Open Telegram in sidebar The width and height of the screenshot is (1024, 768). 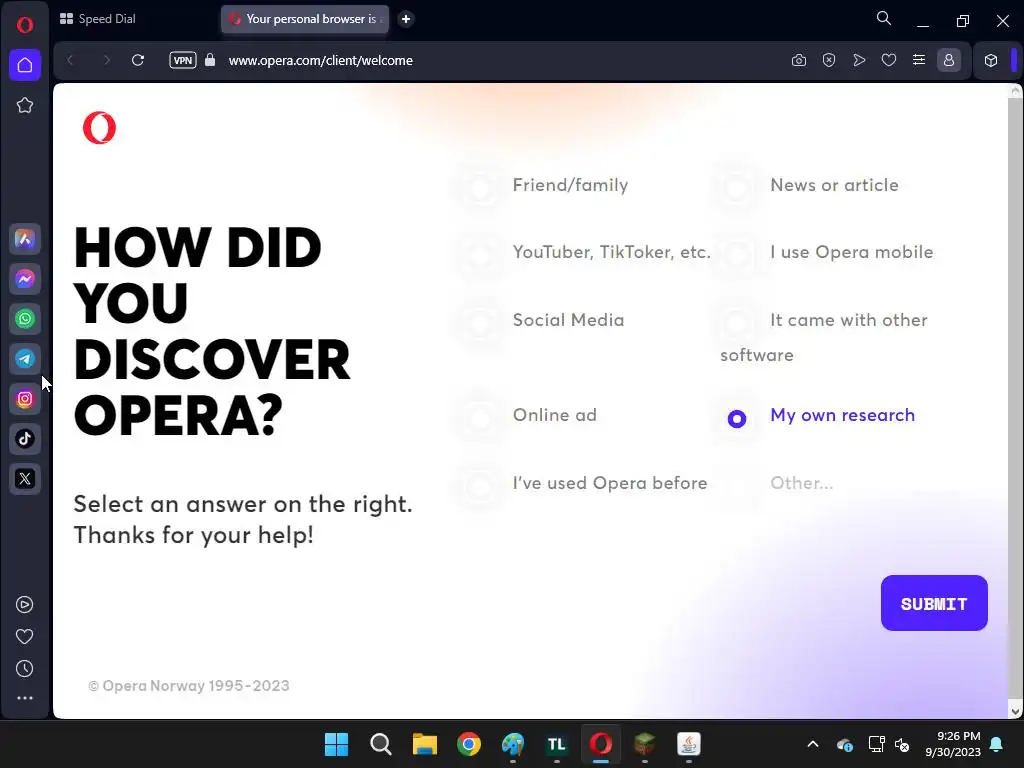click(25, 359)
